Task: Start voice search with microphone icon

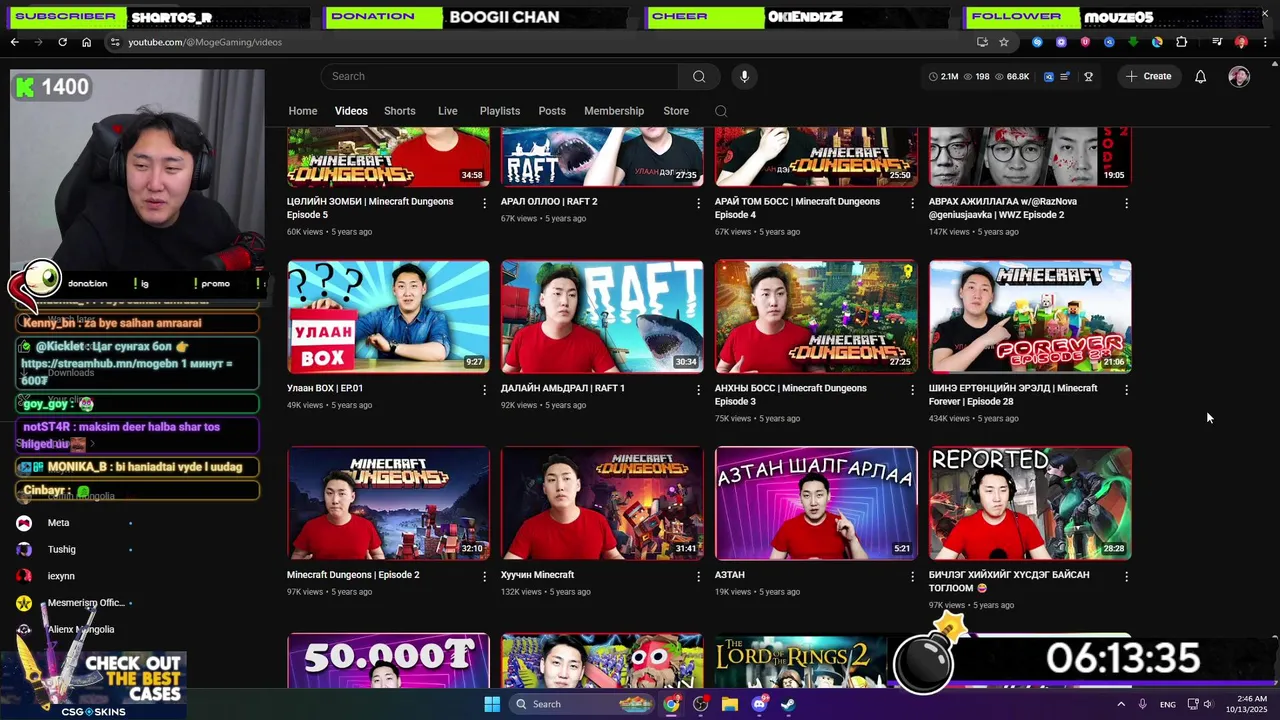Action: pyautogui.click(x=743, y=76)
